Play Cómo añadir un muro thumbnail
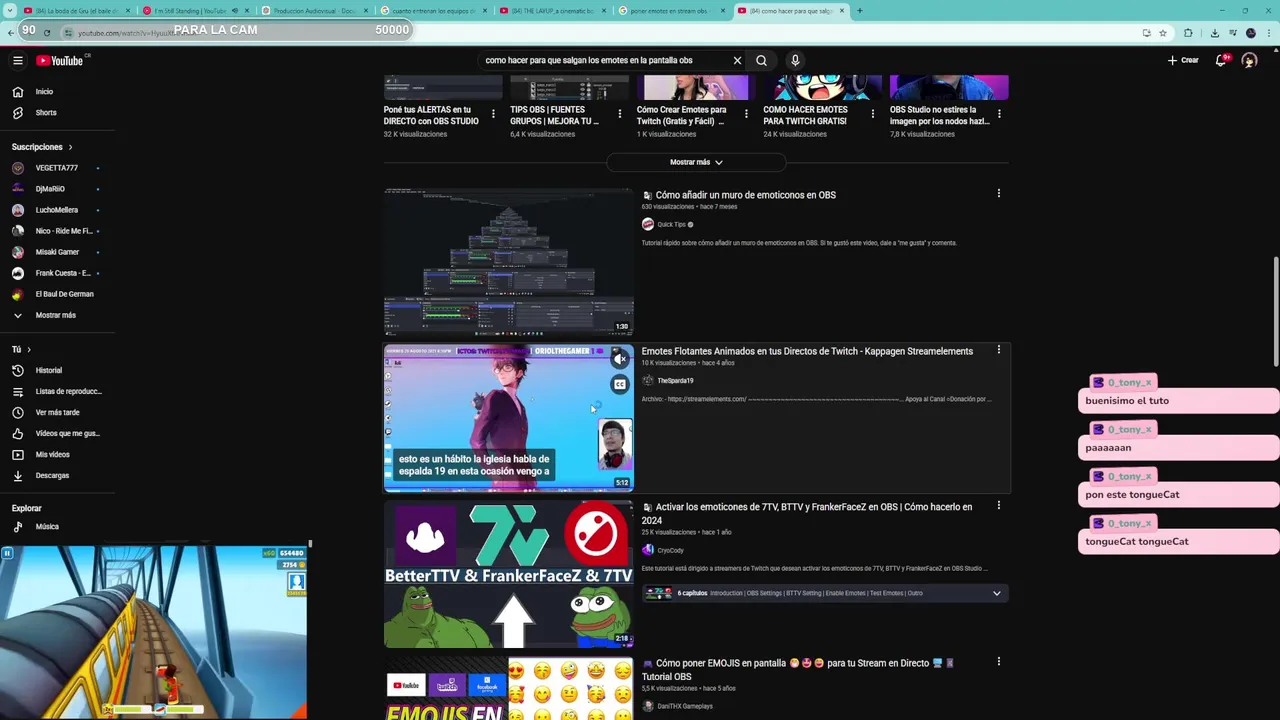Viewport: 1280px width, 720px height. pos(508,262)
